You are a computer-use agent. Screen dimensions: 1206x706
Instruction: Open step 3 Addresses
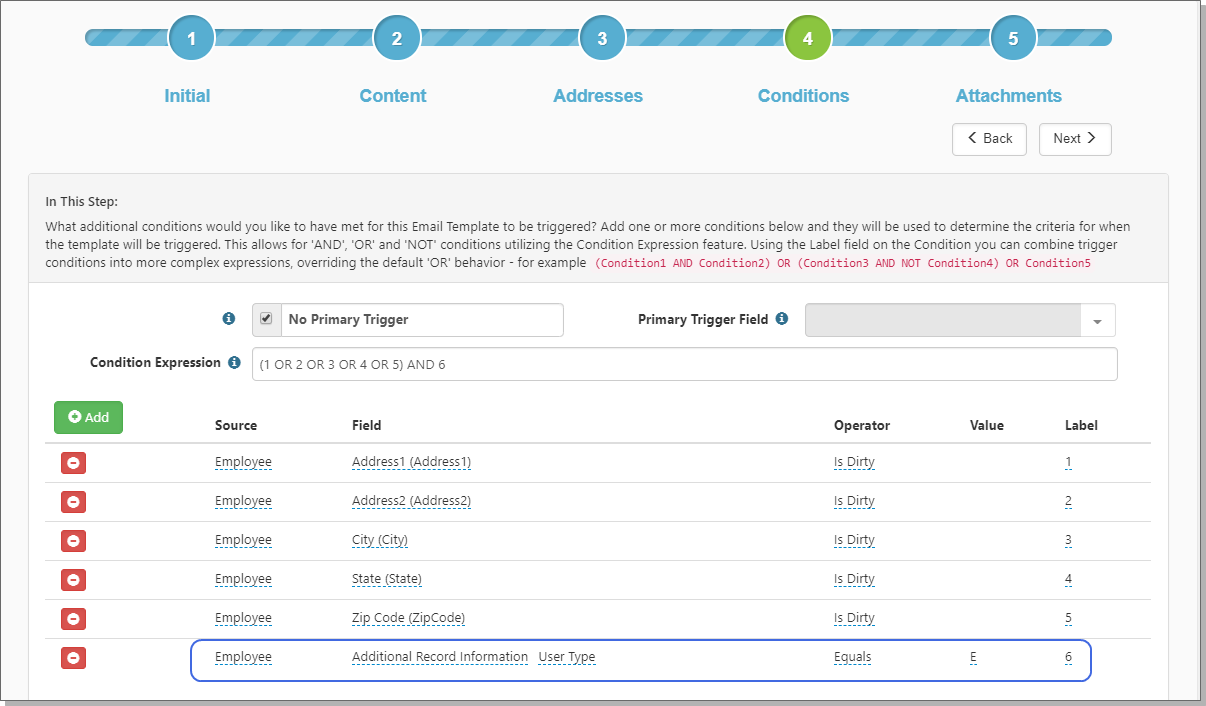pyautogui.click(x=602, y=39)
